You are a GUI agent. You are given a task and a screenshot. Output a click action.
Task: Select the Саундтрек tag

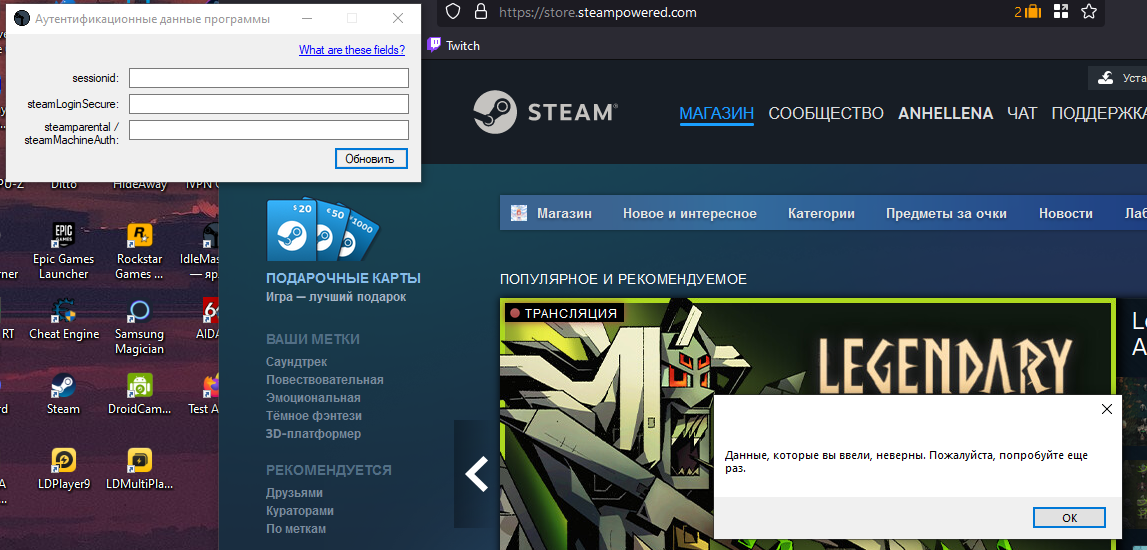pos(296,362)
